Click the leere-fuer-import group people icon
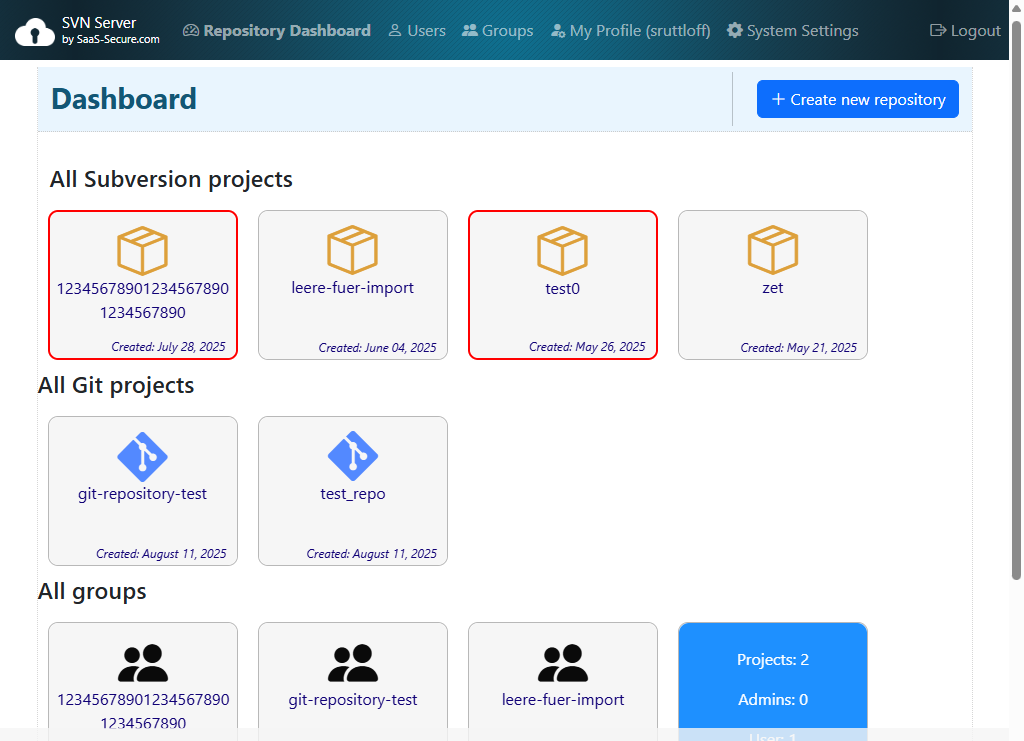 pyautogui.click(x=562, y=661)
